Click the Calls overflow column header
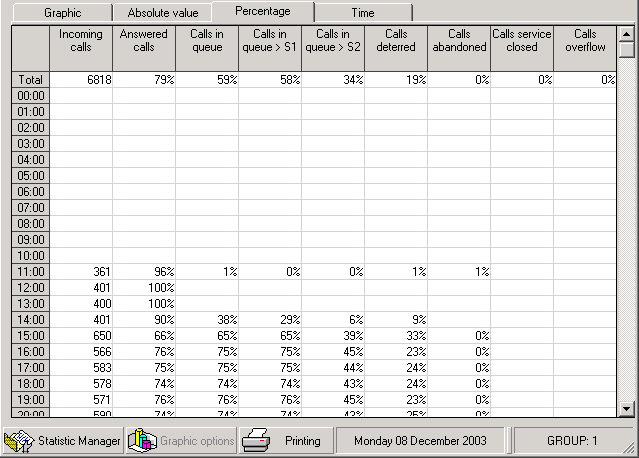 click(585, 48)
